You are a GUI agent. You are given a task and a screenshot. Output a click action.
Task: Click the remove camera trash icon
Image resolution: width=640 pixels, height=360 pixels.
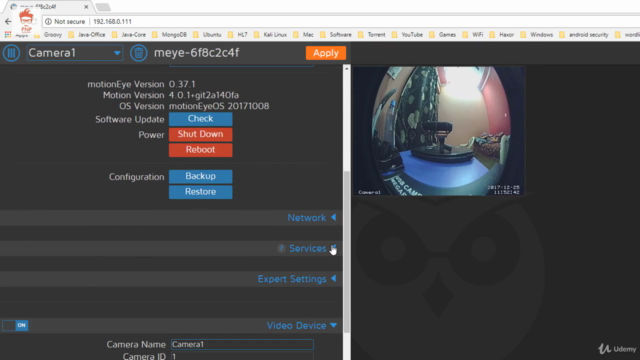pos(139,53)
